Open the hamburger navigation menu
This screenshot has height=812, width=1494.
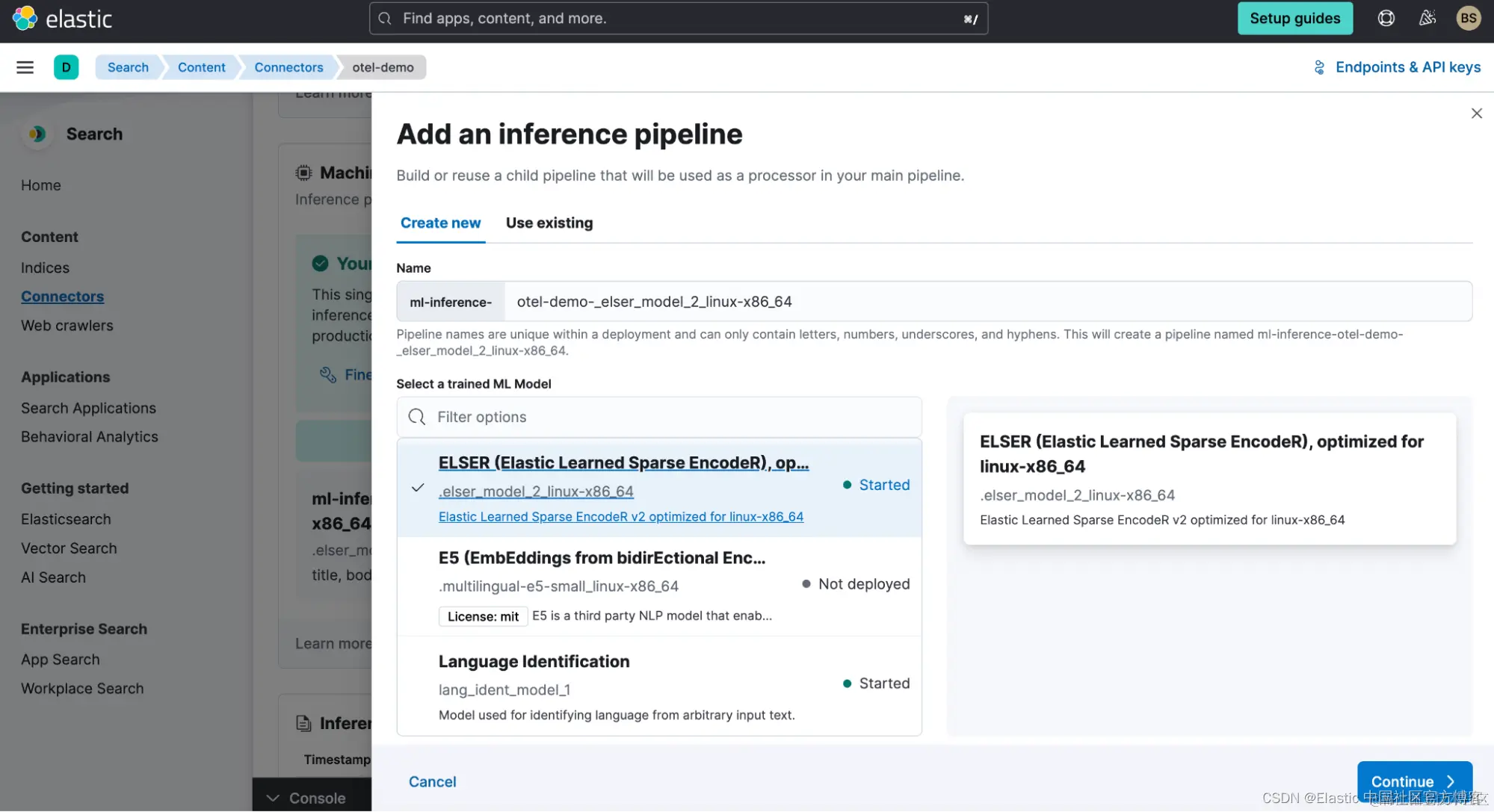[x=25, y=67]
